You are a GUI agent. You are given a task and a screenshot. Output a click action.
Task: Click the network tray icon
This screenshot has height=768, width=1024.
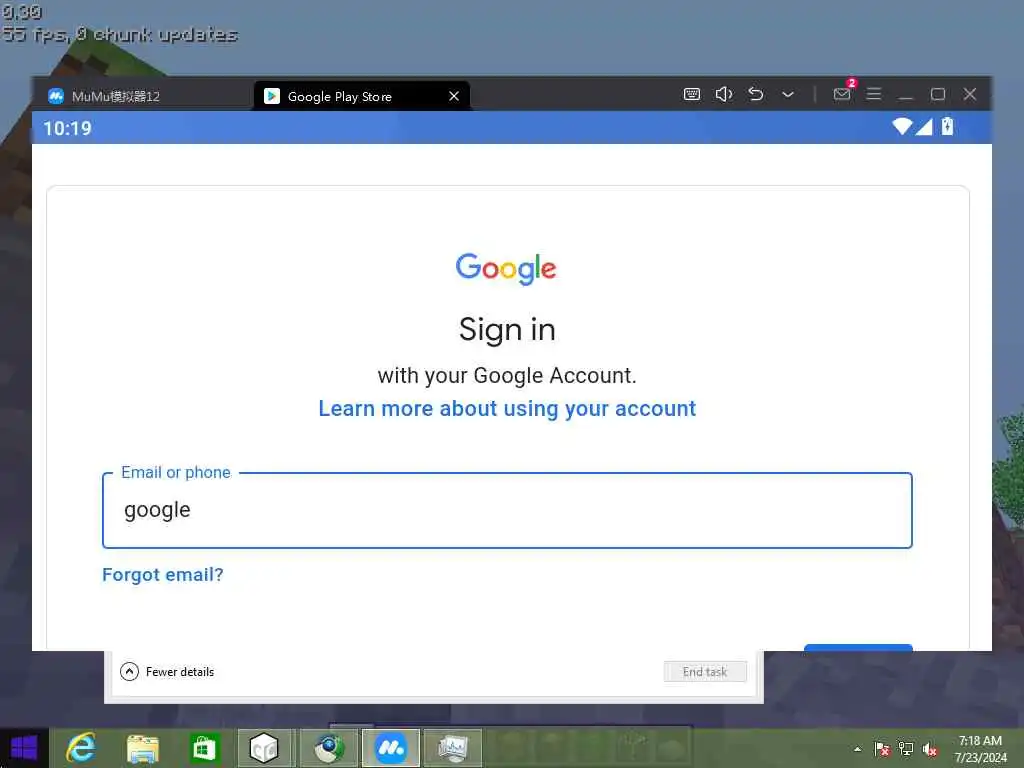906,749
